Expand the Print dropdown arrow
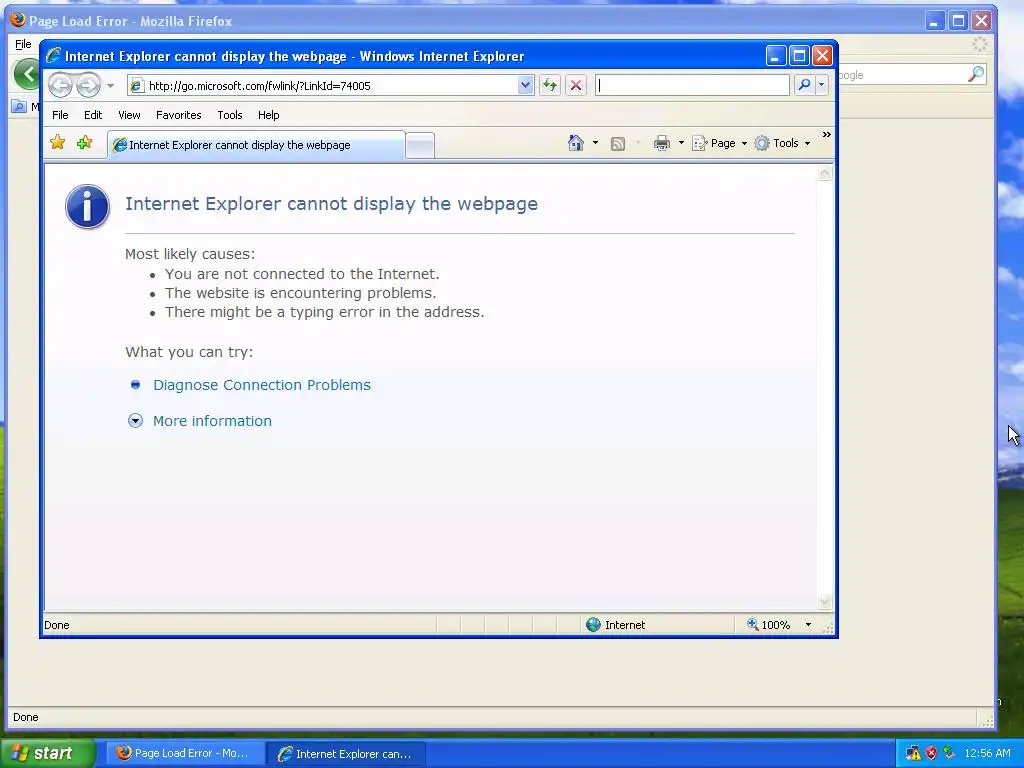This screenshot has height=768, width=1024. pos(681,143)
